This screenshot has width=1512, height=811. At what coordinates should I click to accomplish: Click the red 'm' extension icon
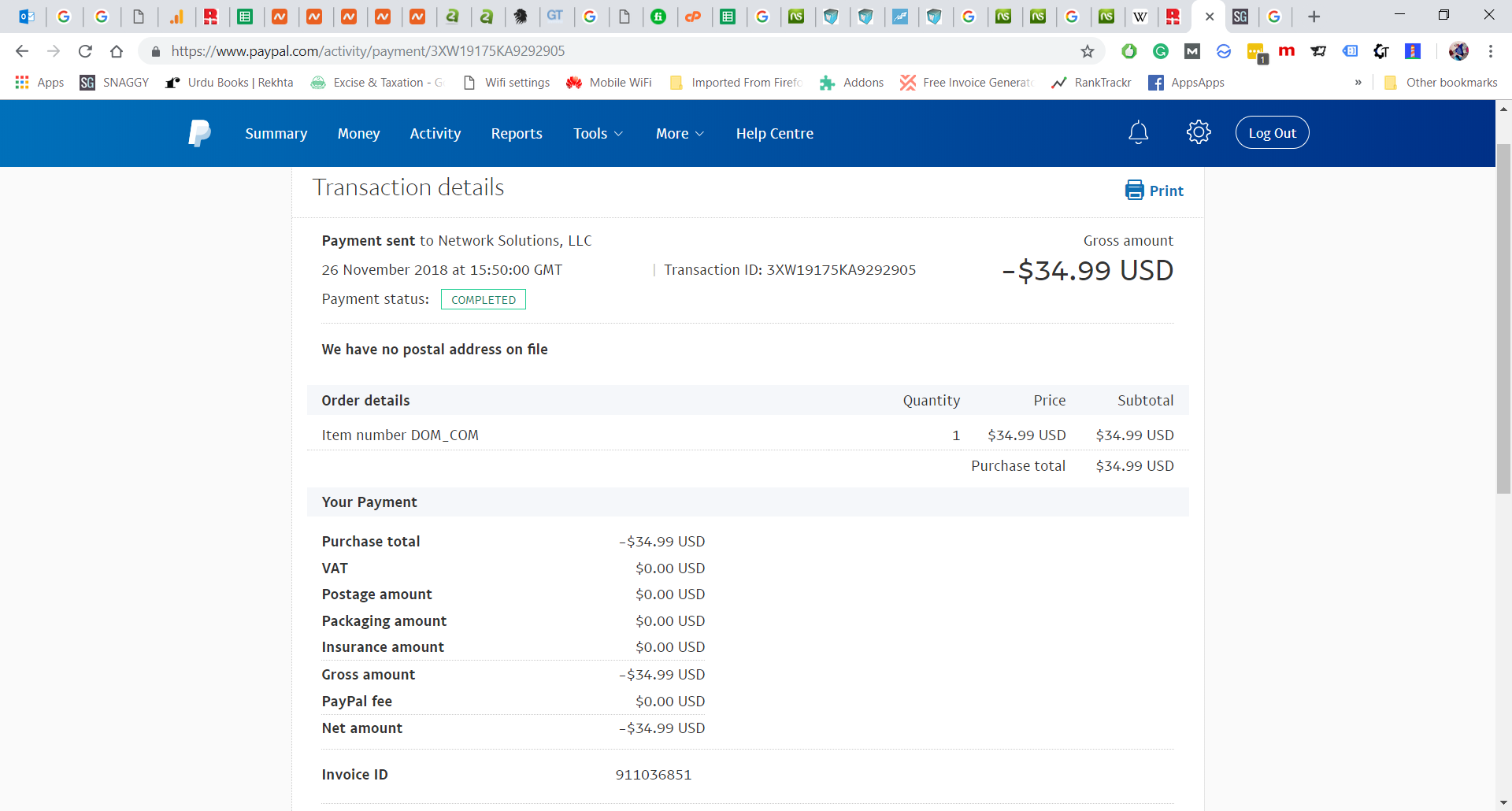[1287, 51]
